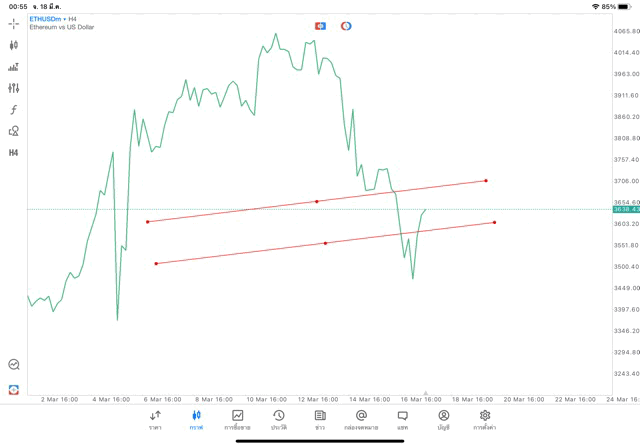
Task: Open the การตั้งค่า (Settings) tab
Action: coord(485,419)
